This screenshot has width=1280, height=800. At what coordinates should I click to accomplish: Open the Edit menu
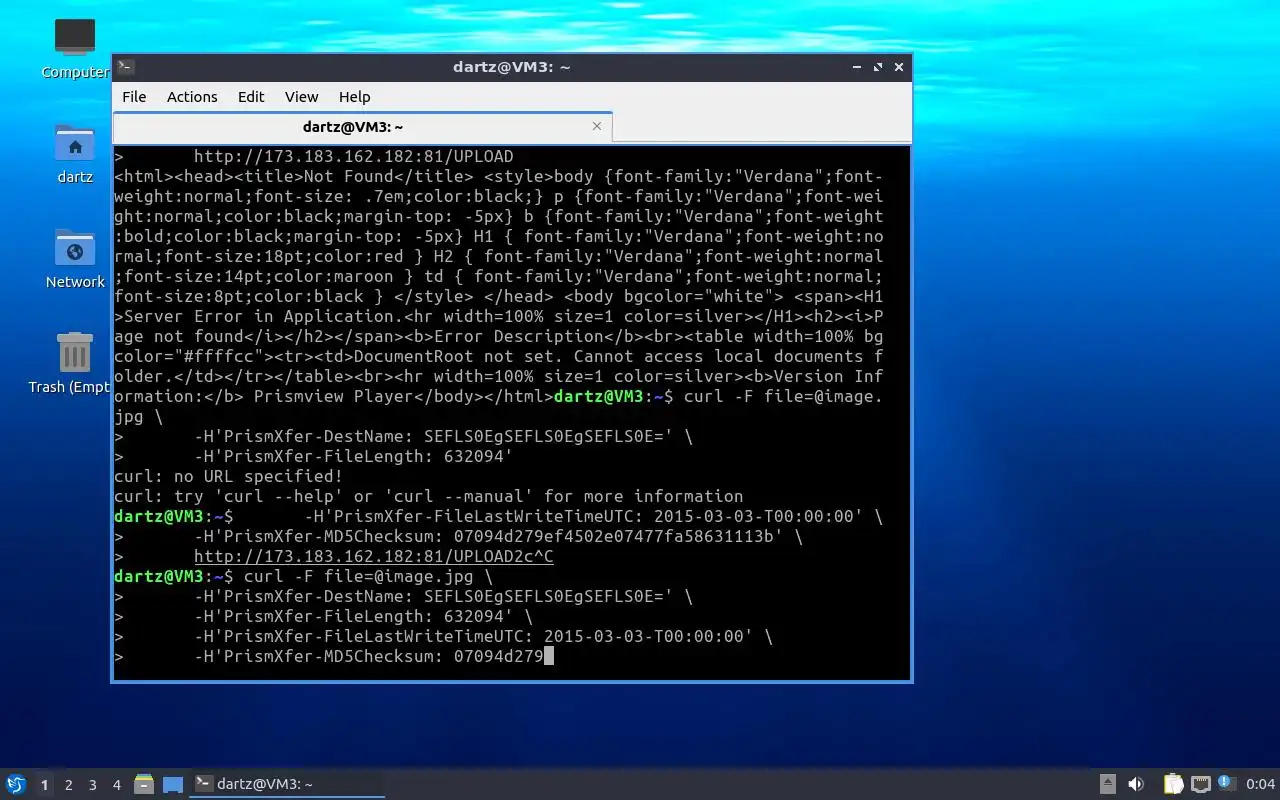coord(251,97)
